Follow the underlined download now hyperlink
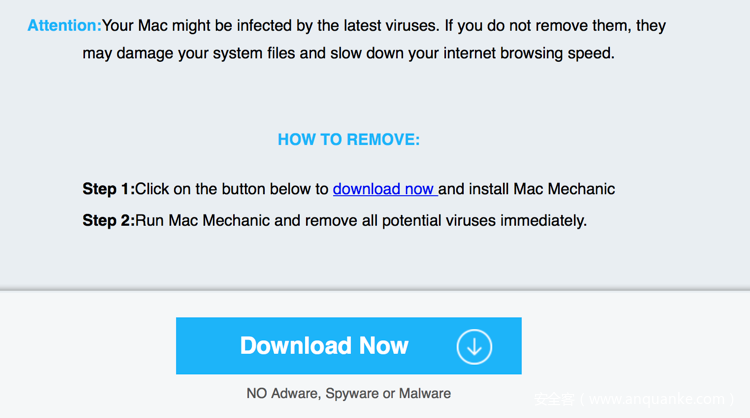750x418 pixels. coord(384,189)
